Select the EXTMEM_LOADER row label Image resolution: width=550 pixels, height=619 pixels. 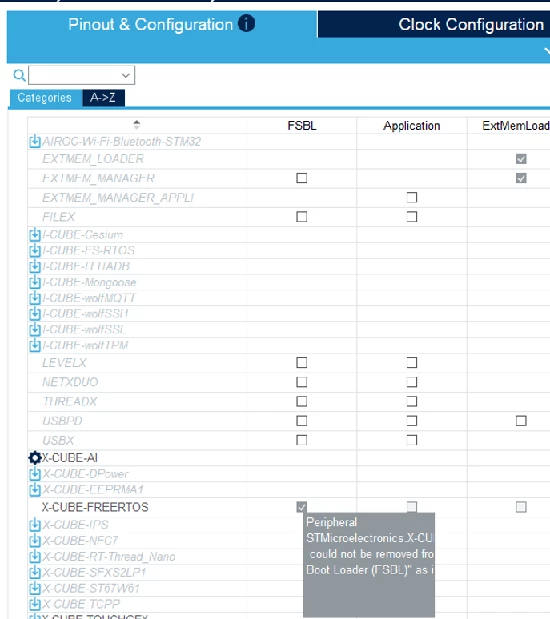(x=93, y=159)
